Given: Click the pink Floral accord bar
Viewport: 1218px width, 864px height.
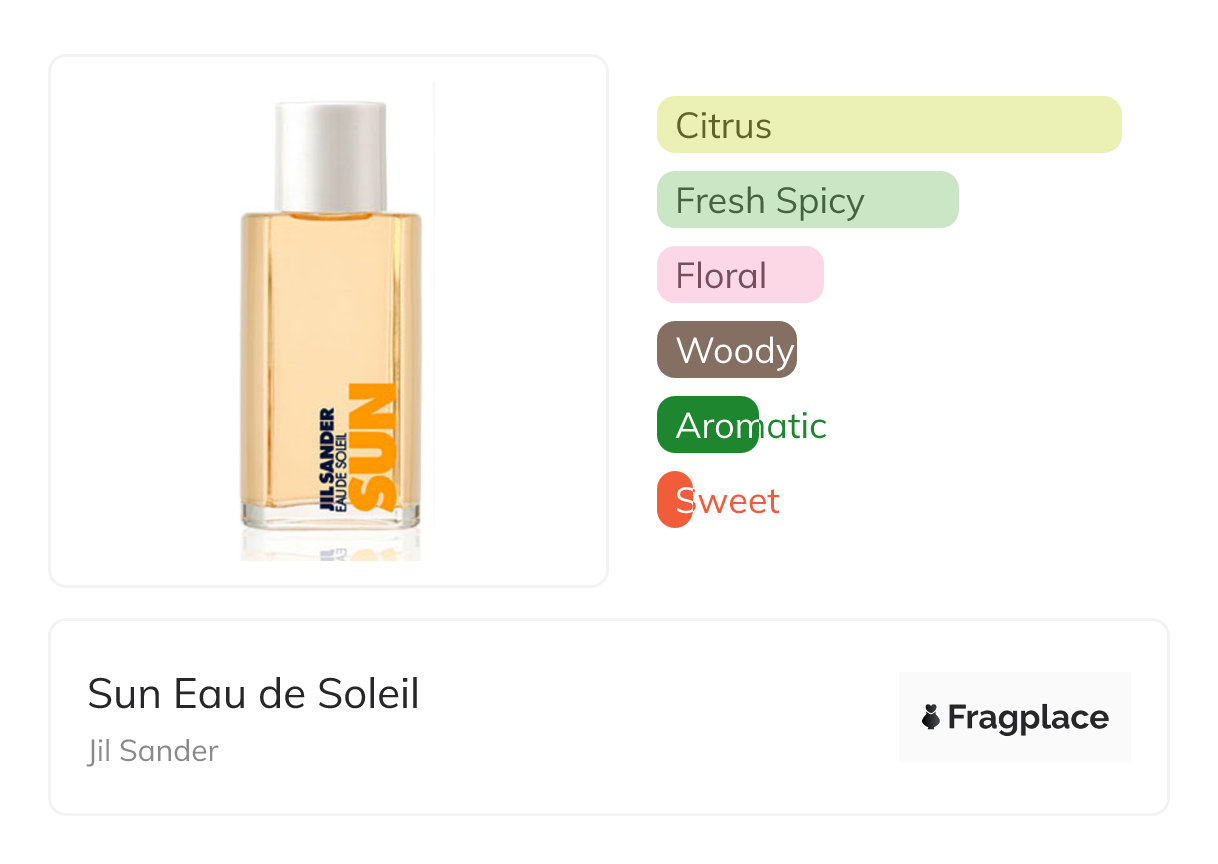Looking at the screenshot, I should (739, 275).
